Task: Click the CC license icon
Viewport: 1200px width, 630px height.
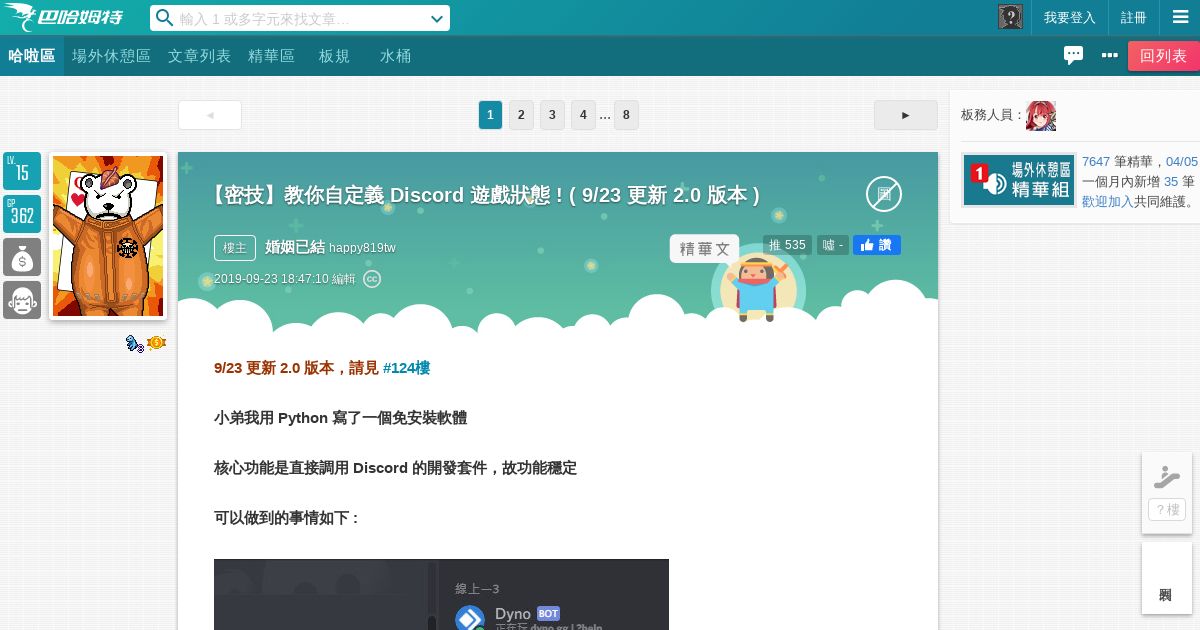Action: (372, 279)
